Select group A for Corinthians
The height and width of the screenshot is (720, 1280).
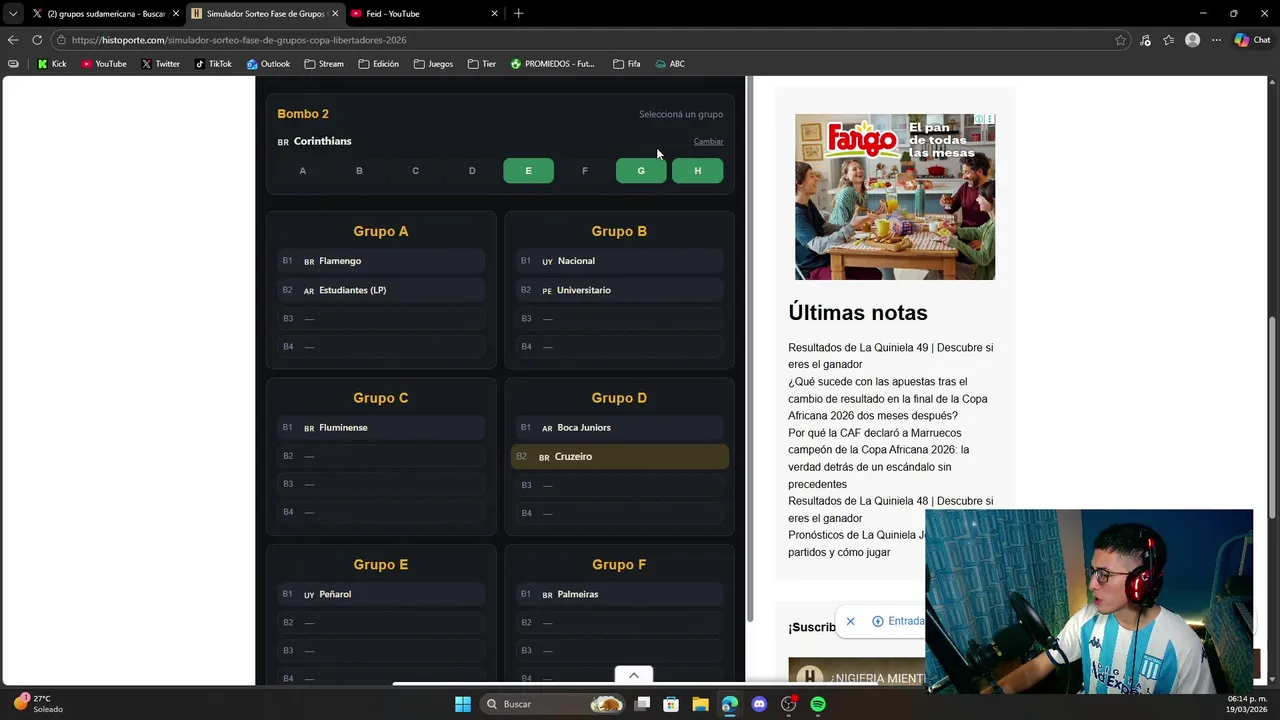[x=302, y=171]
